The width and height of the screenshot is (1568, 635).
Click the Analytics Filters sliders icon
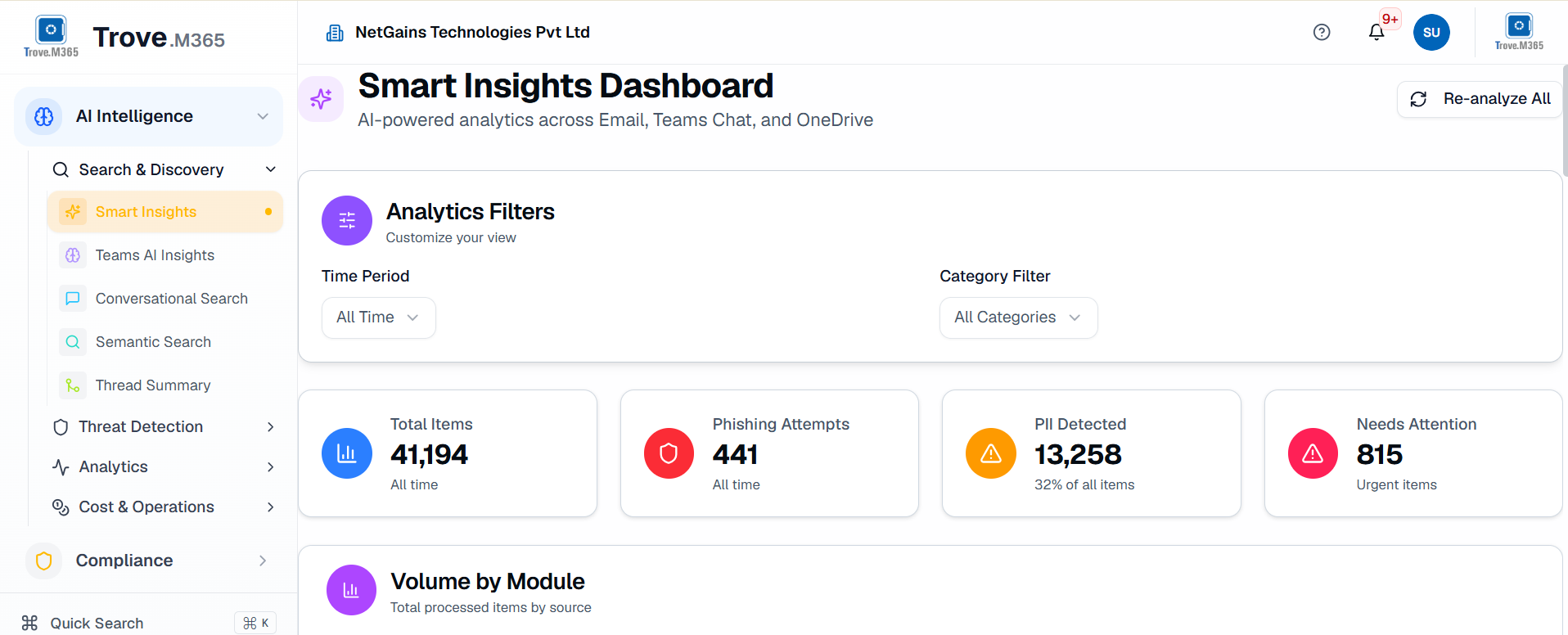click(347, 220)
